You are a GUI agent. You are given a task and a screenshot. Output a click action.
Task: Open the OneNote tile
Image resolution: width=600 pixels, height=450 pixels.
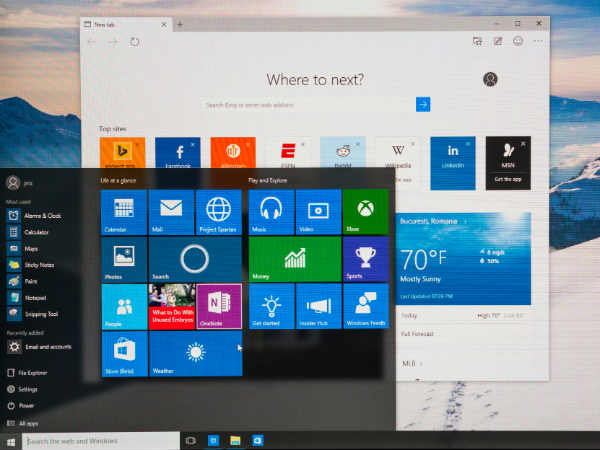(x=218, y=305)
